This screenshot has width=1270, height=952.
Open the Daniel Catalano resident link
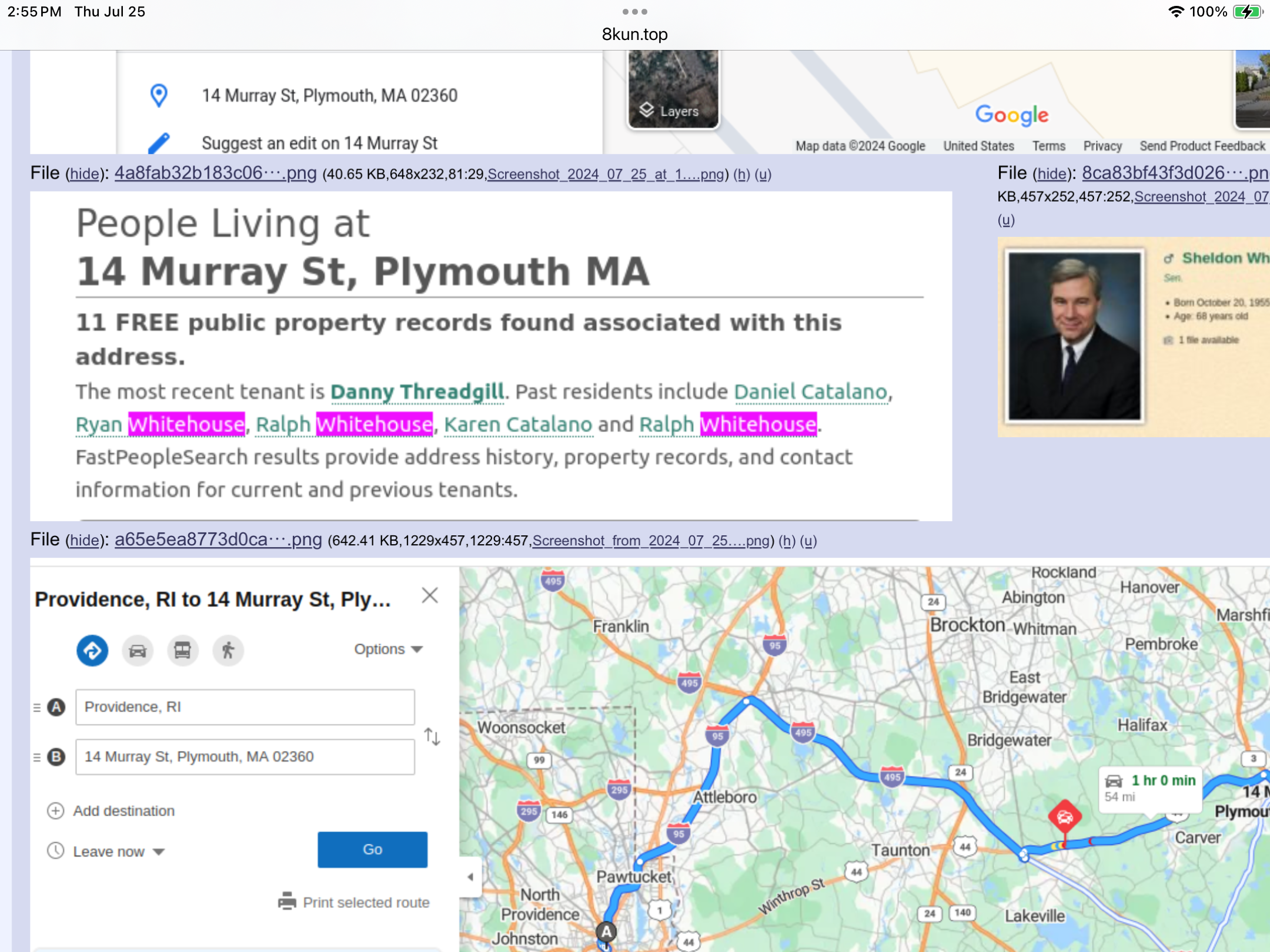pyautogui.click(x=811, y=391)
